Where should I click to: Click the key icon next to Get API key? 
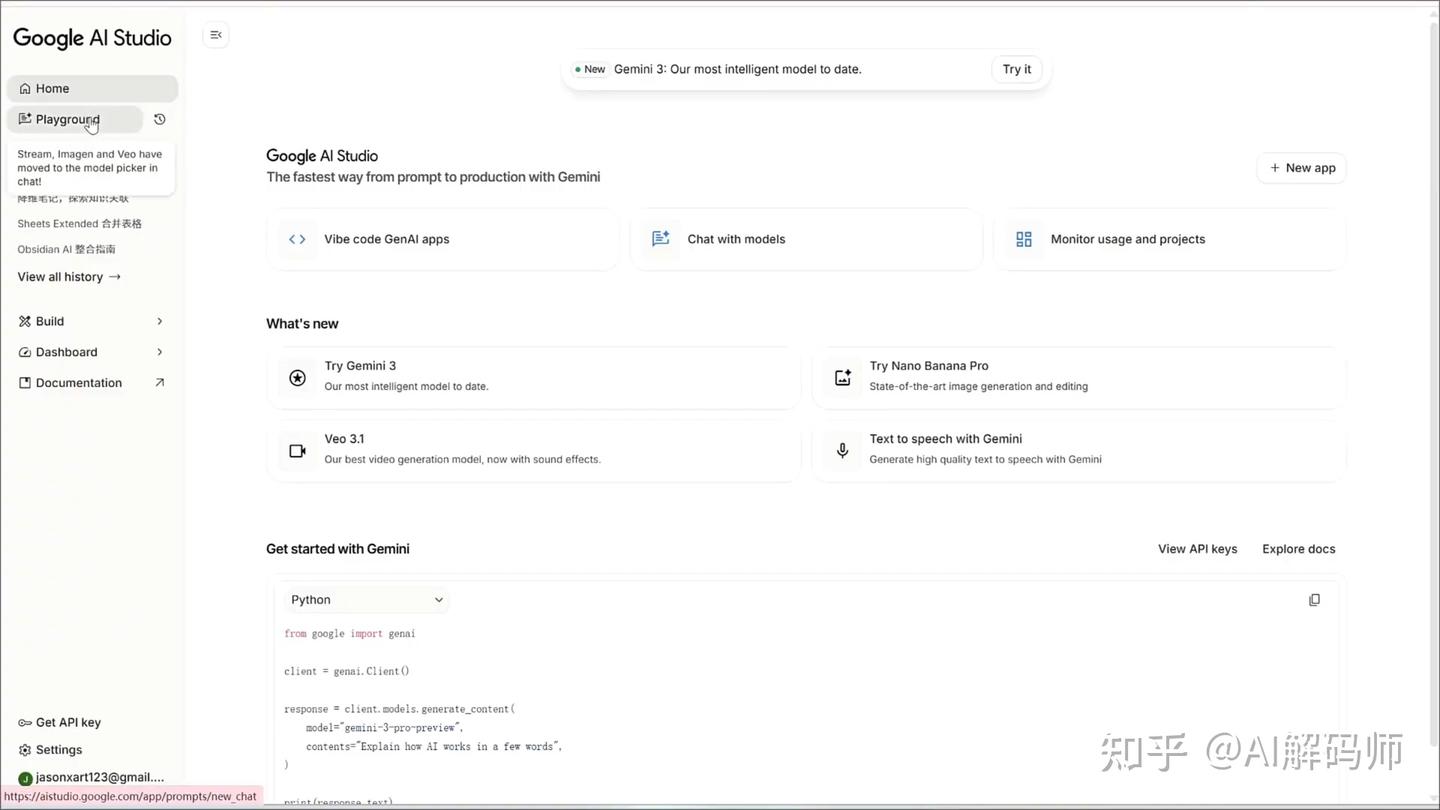tap(24, 721)
